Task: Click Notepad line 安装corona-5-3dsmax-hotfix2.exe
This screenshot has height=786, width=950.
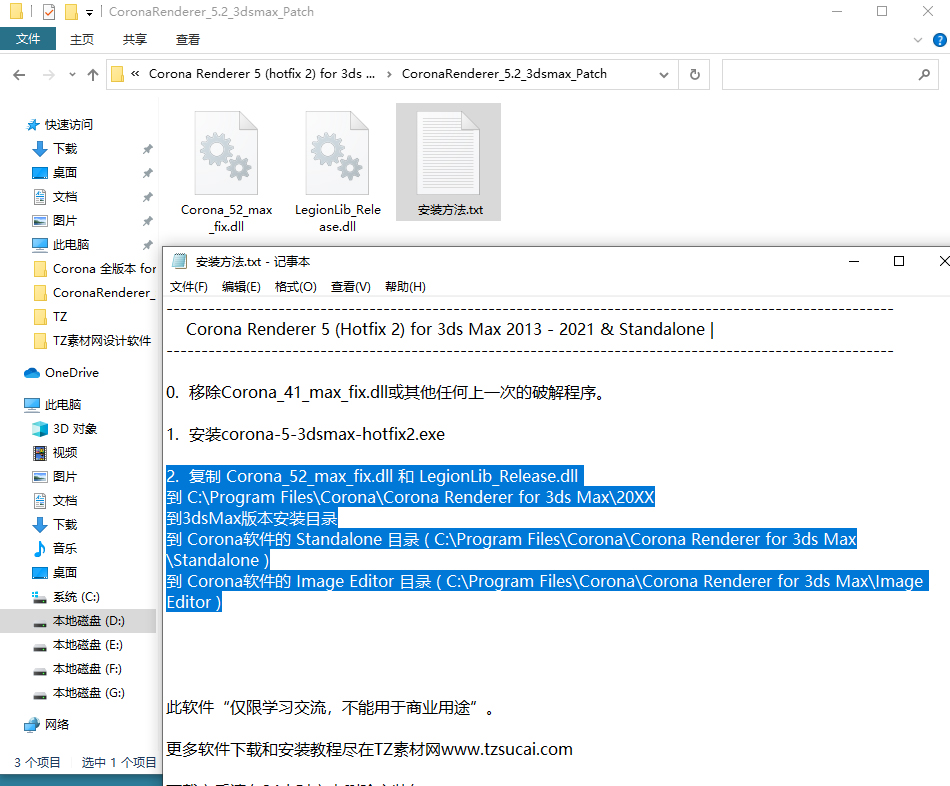Action: point(305,435)
